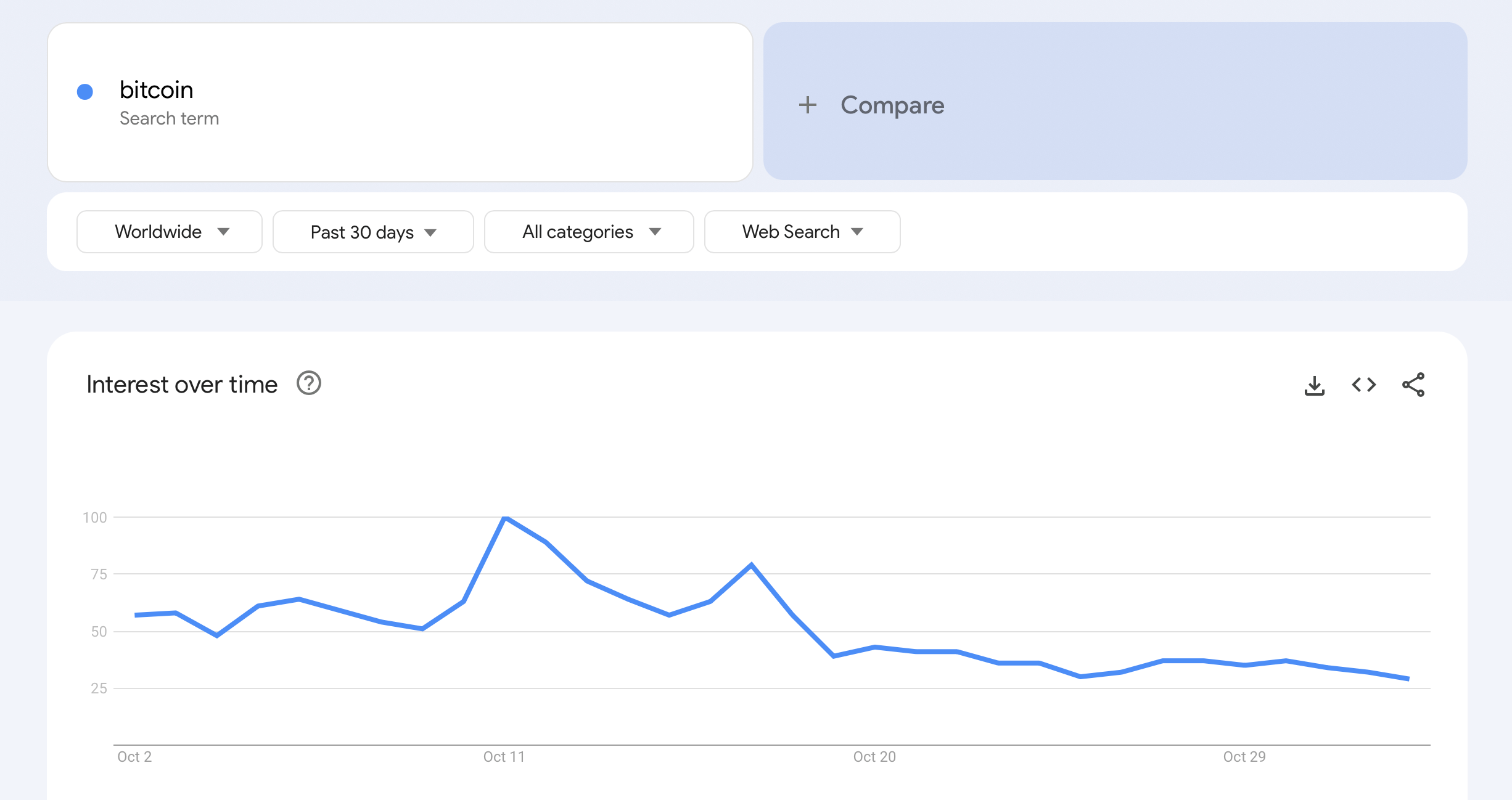Select the bitcoin search term card
1512x800 pixels.
pyautogui.click(x=400, y=102)
